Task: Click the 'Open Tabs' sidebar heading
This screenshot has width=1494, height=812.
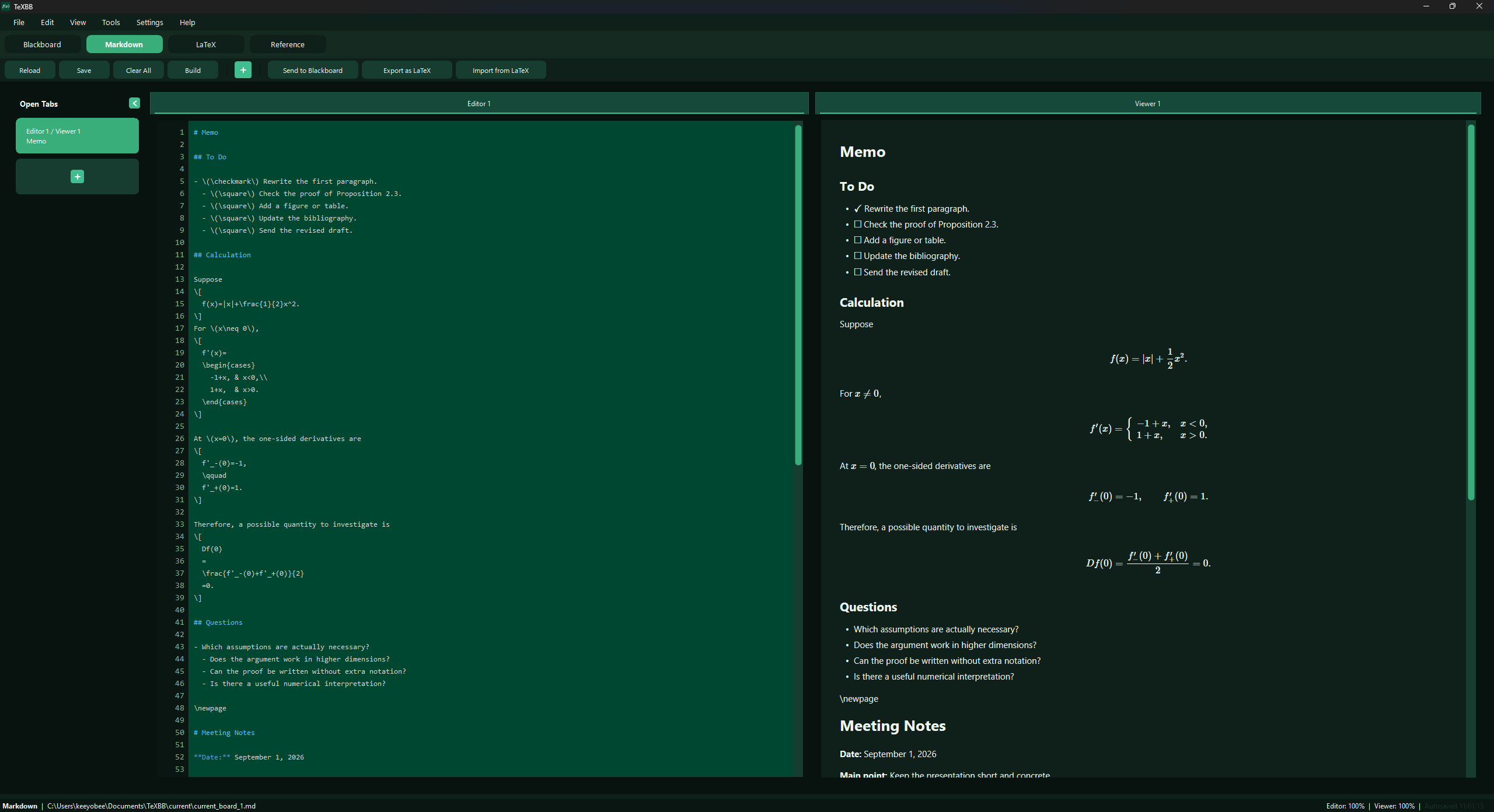Action: [x=39, y=104]
